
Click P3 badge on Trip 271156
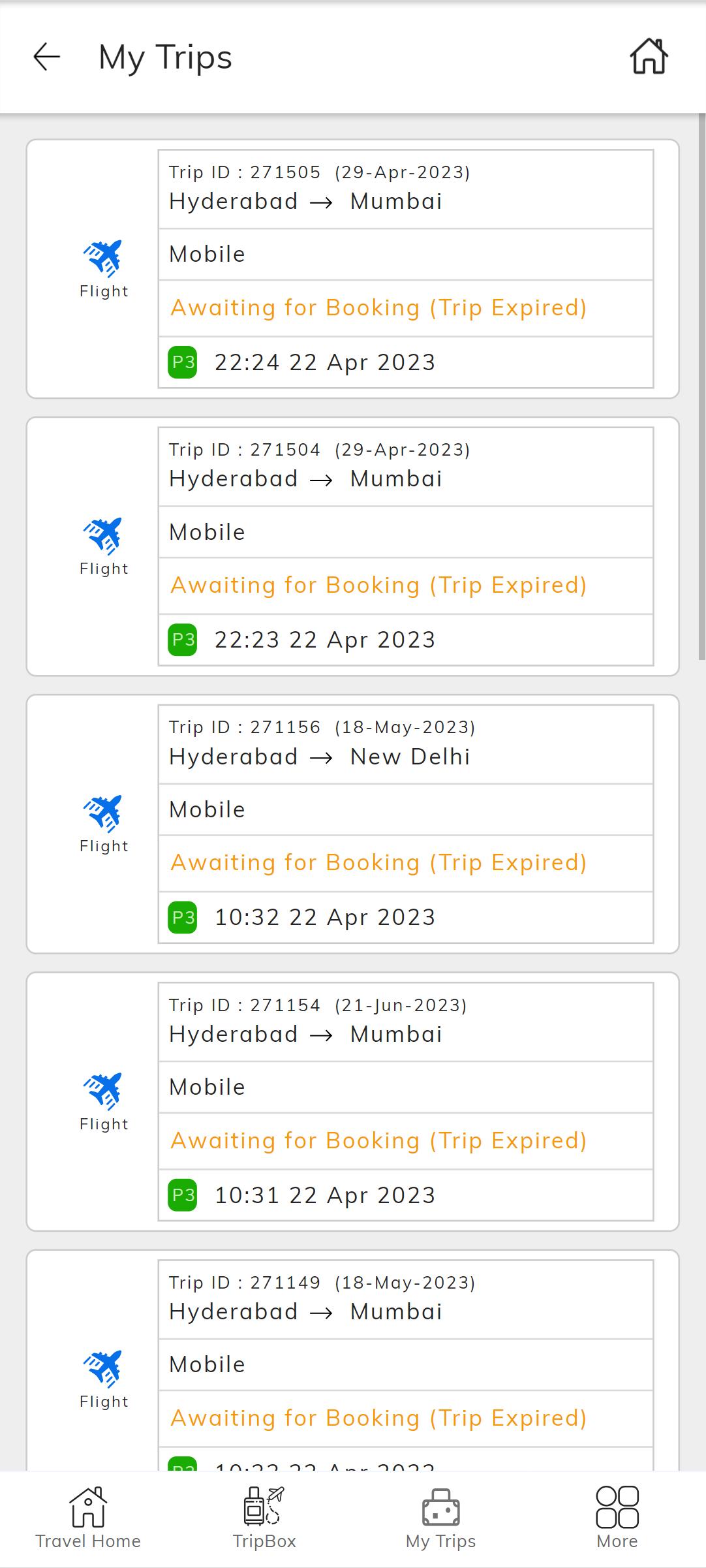(x=183, y=917)
